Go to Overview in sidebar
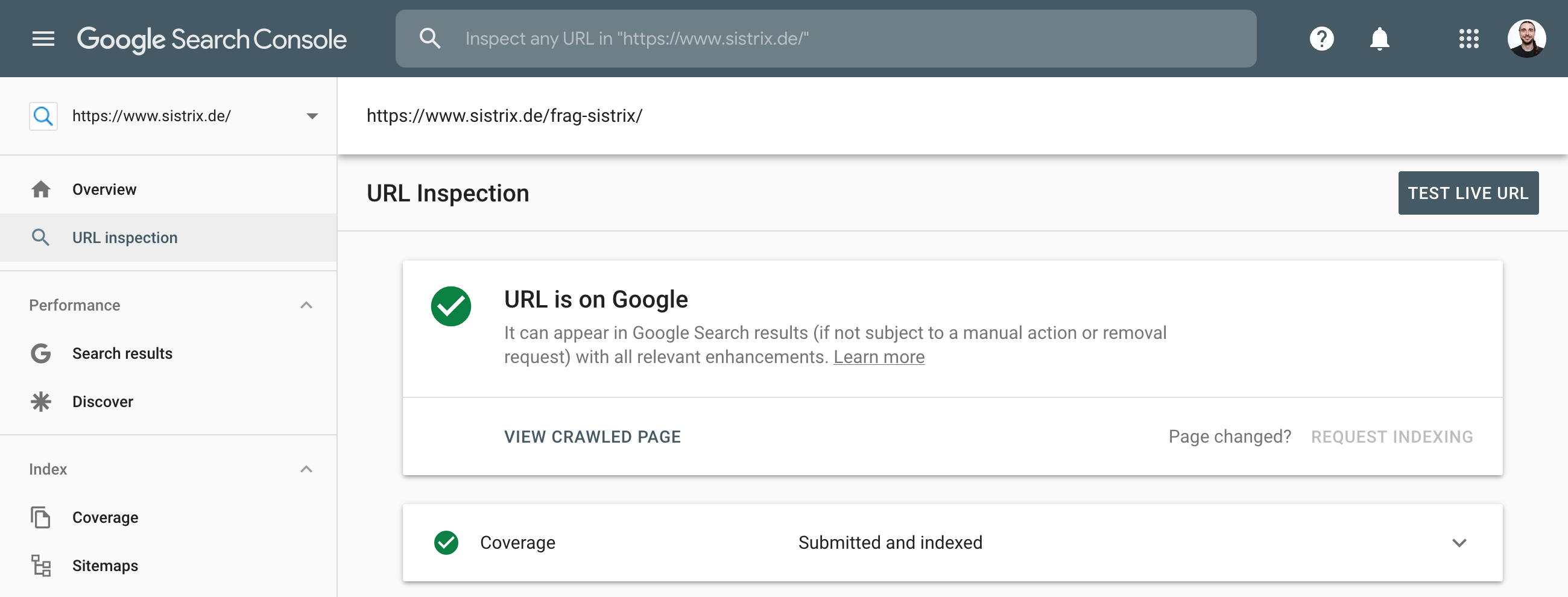Image resolution: width=1568 pixels, height=597 pixels. pos(169,189)
